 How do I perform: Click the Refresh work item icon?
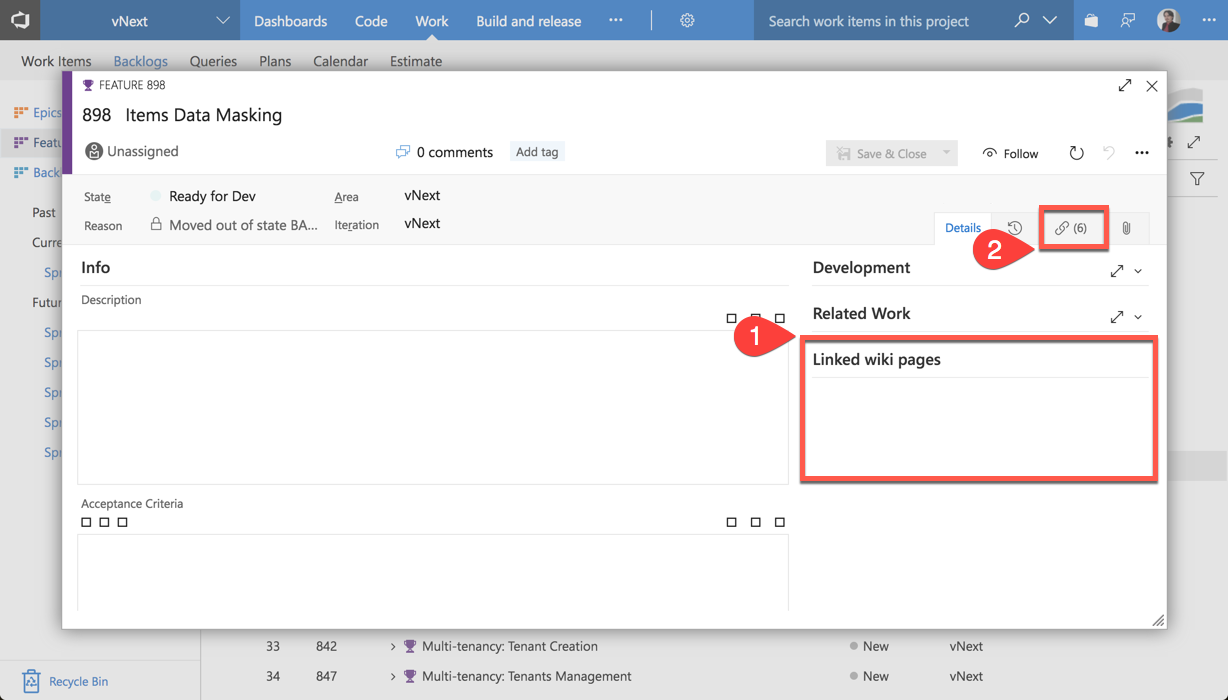point(1076,153)
